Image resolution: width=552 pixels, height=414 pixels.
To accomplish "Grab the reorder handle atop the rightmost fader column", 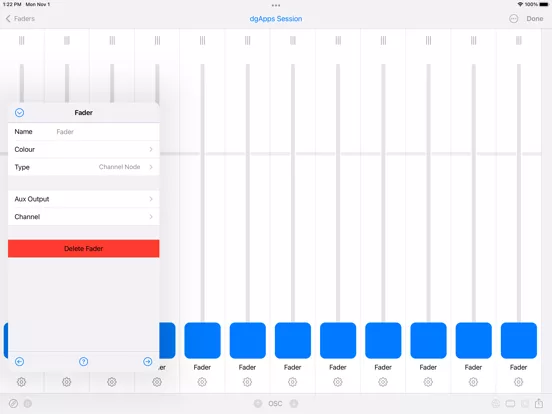I will click(x=519, y=40).
